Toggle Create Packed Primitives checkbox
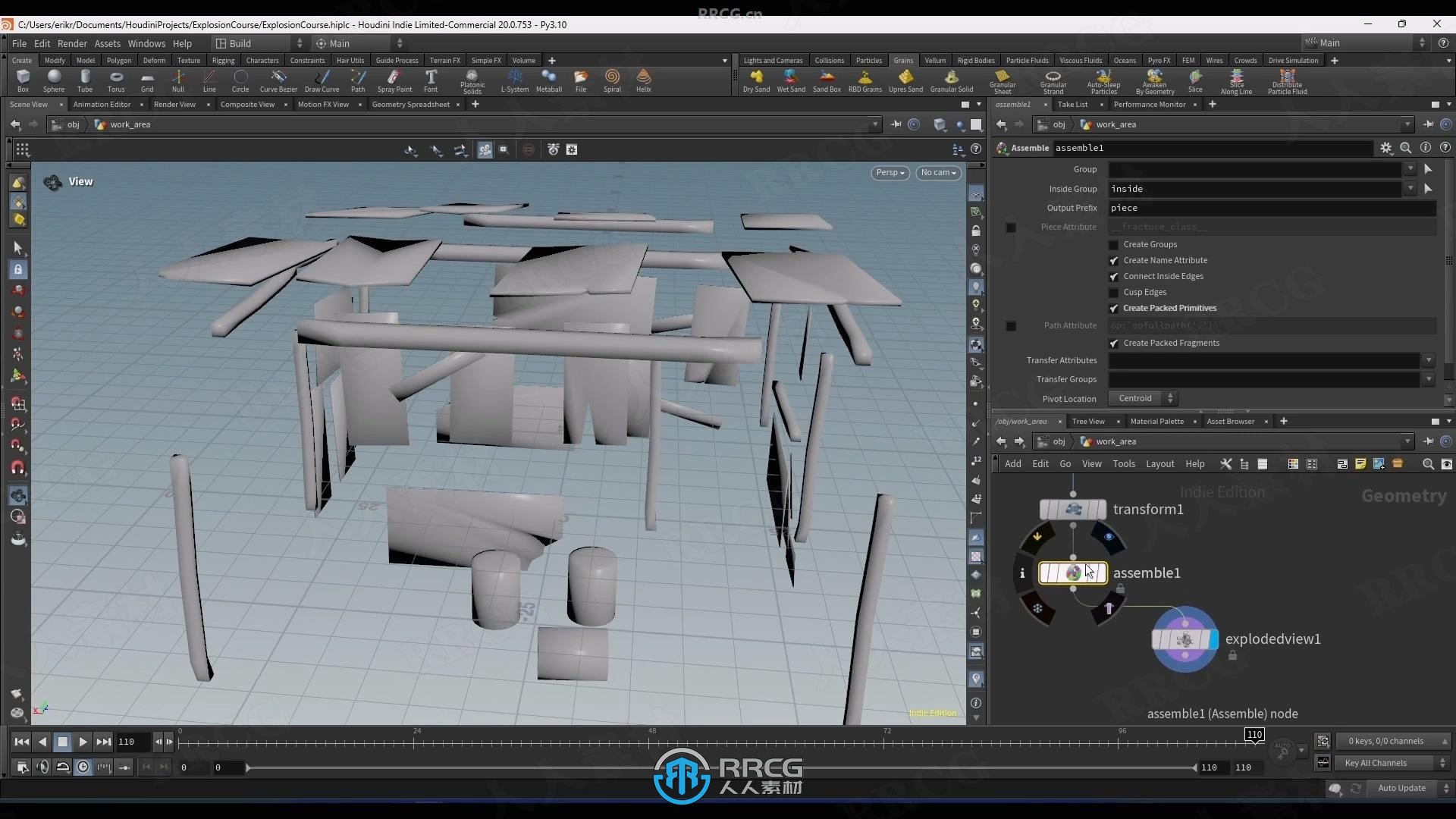Screen dimensions: 1456x819 [1113, 307]
